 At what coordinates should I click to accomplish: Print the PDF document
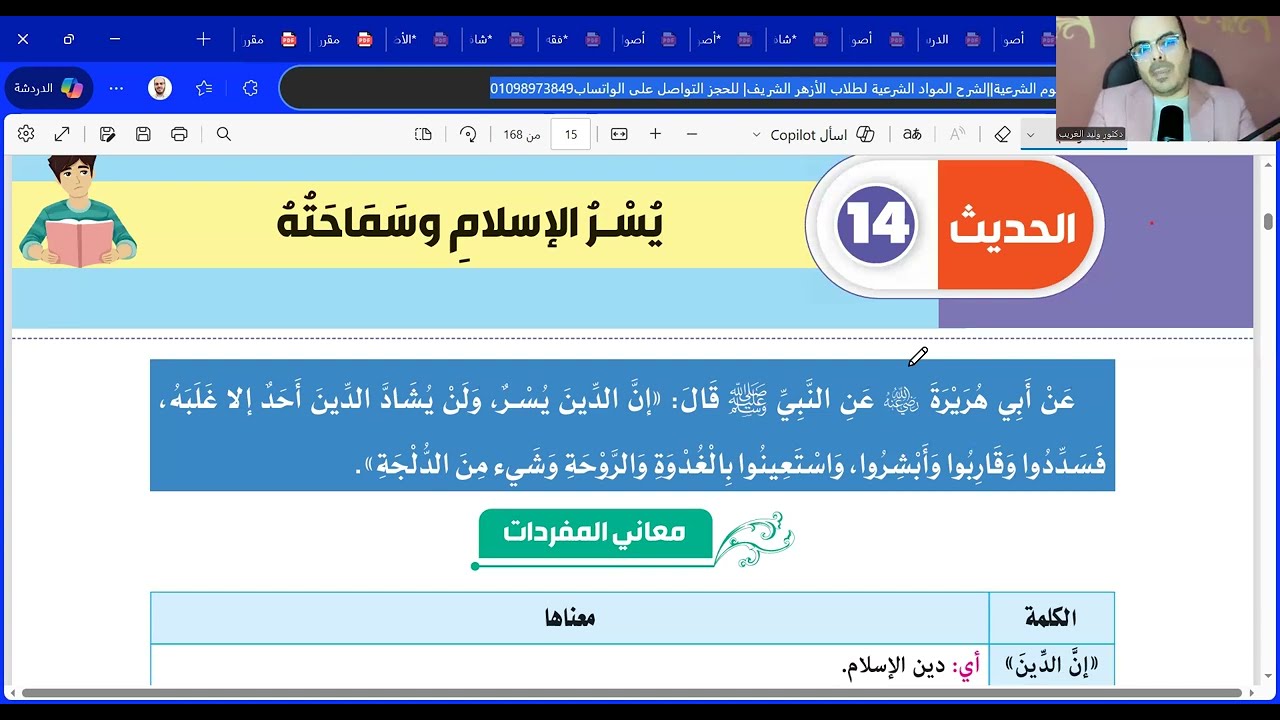[179, 134]
